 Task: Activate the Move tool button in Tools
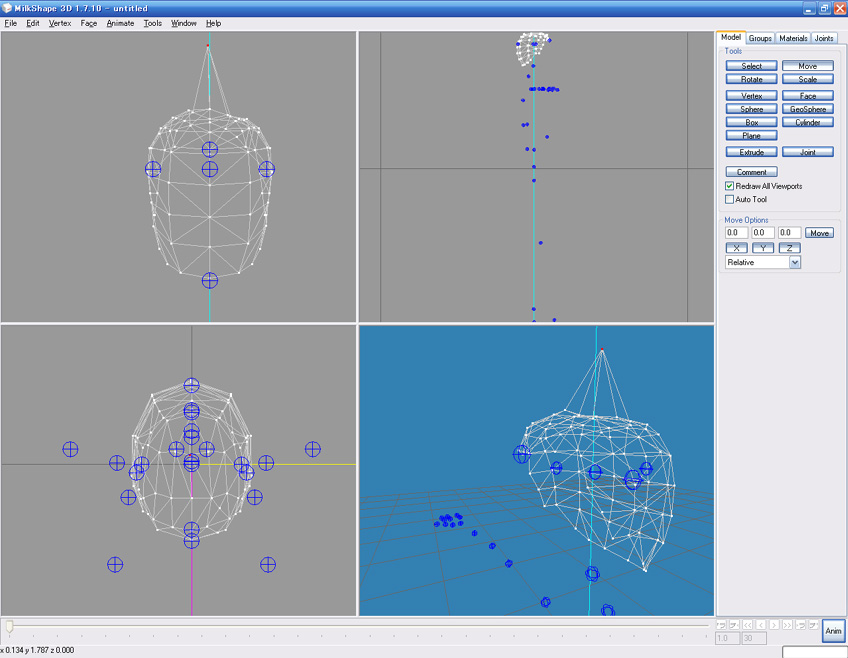tap(807, 66)
